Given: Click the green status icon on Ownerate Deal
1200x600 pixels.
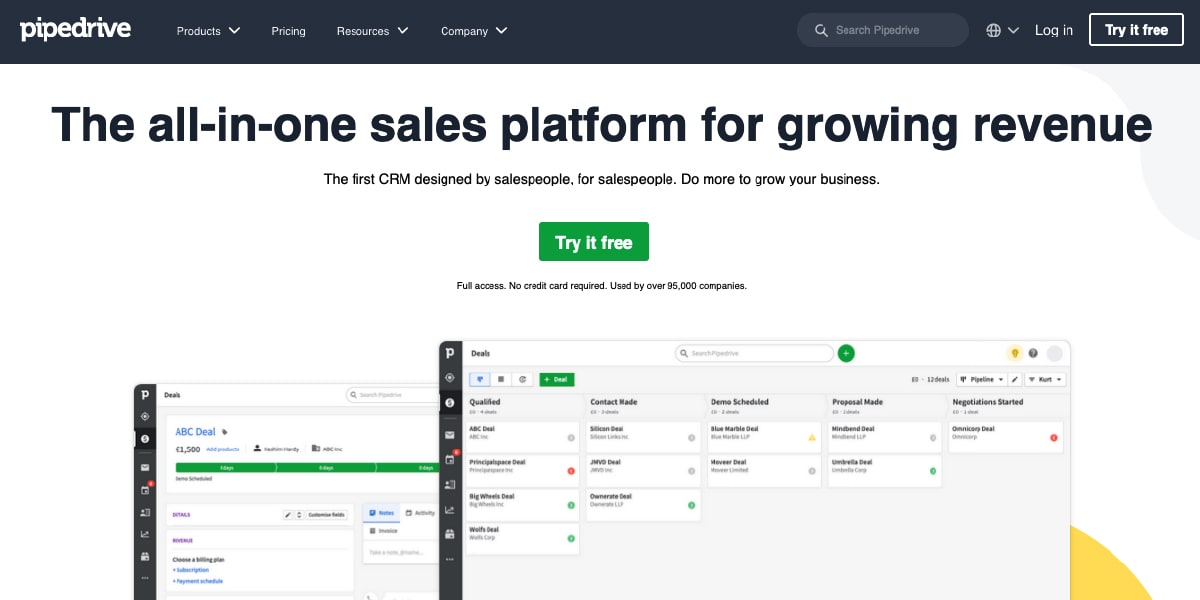Looking at the screenshot, I should click(691, 505).
